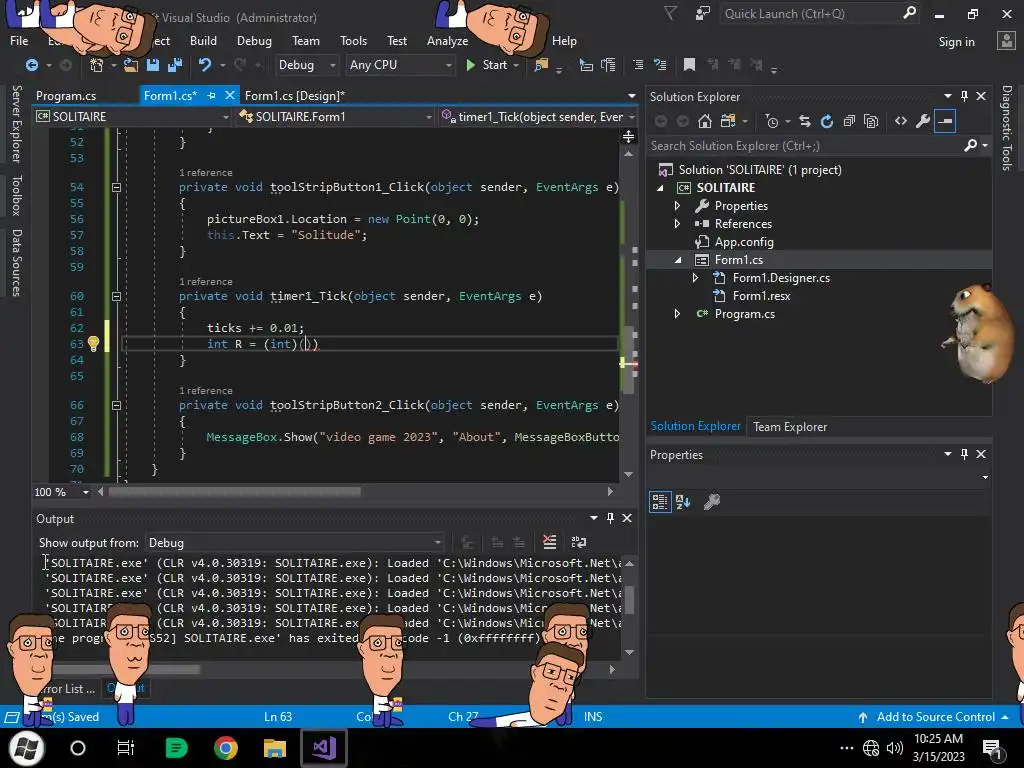Screen dimensions: 1024x768
Task: Open Google Chrome from the taskbar
Action: (x=225, y=748)
